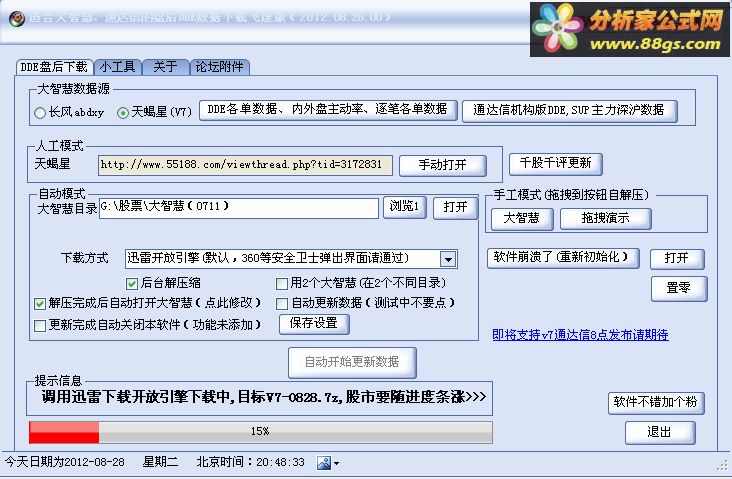732x479 pixels.
Task: Click 北京时间 clock in status bar
Action: coord(250,463)
